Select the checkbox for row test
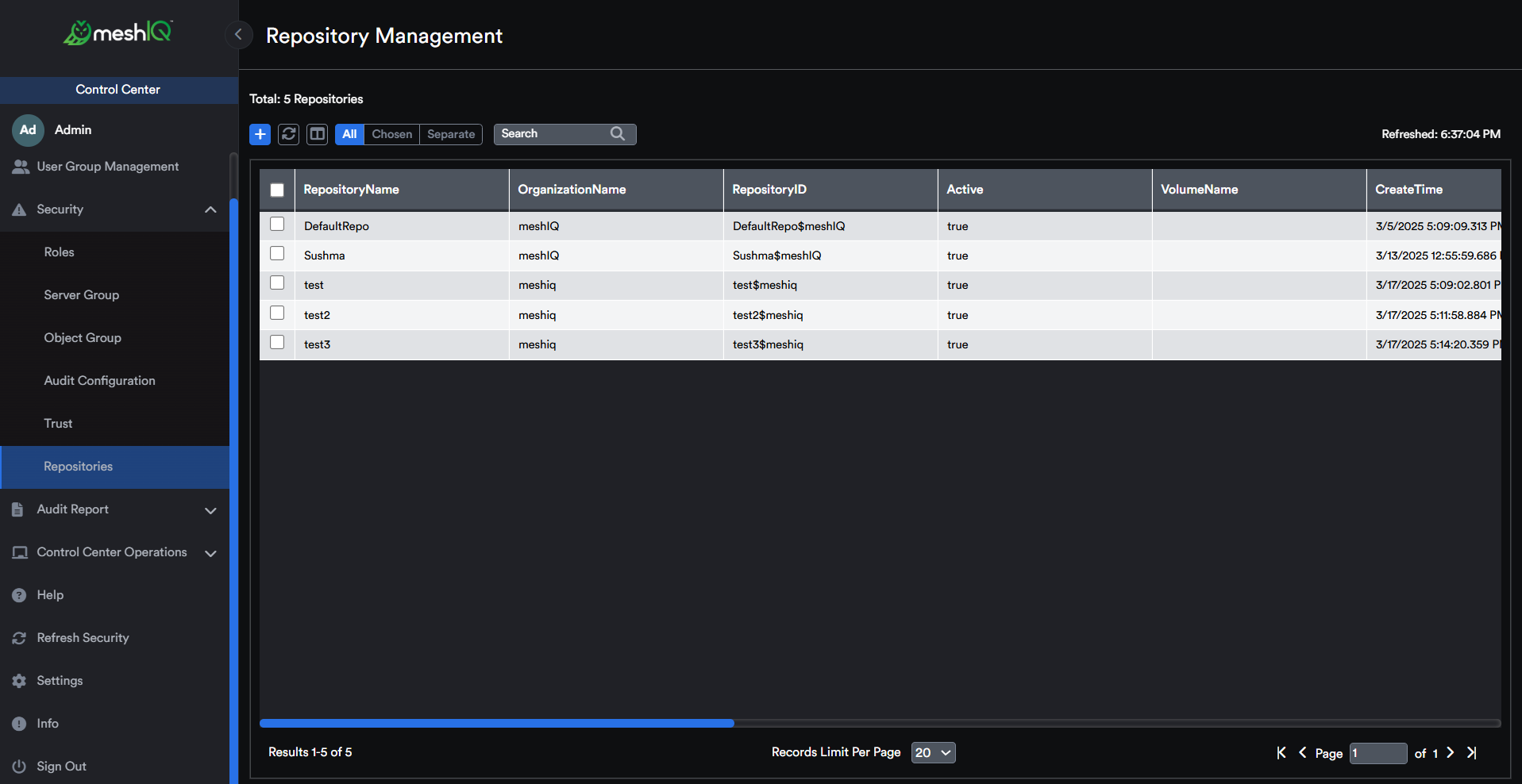This screenshot has height=784, width=1522. [x=277, y=282]
